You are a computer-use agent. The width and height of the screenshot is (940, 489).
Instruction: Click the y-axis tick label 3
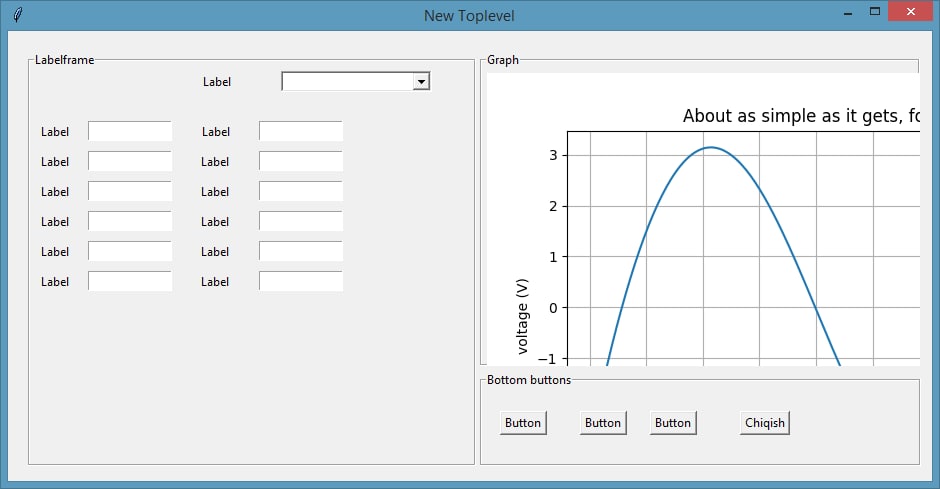553,155
